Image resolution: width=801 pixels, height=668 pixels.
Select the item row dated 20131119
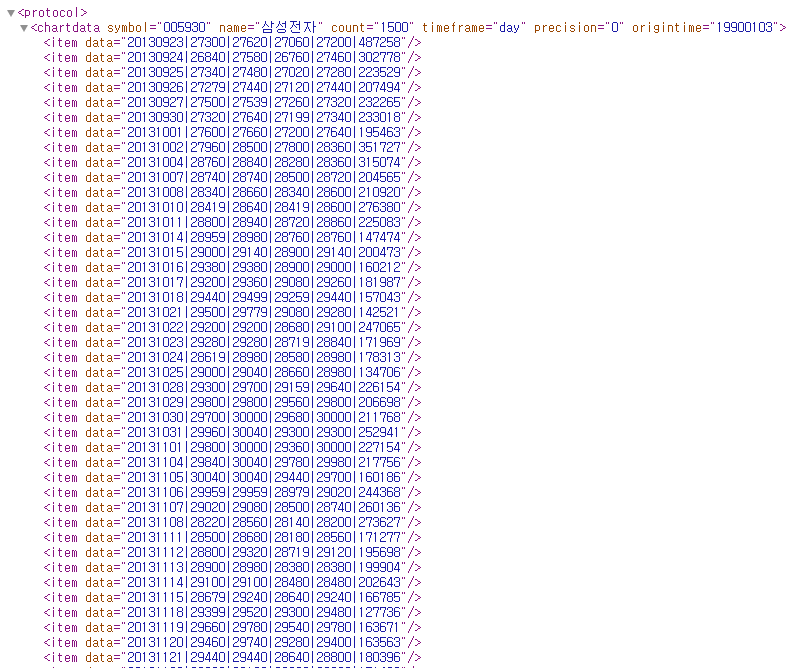[232, 628]
